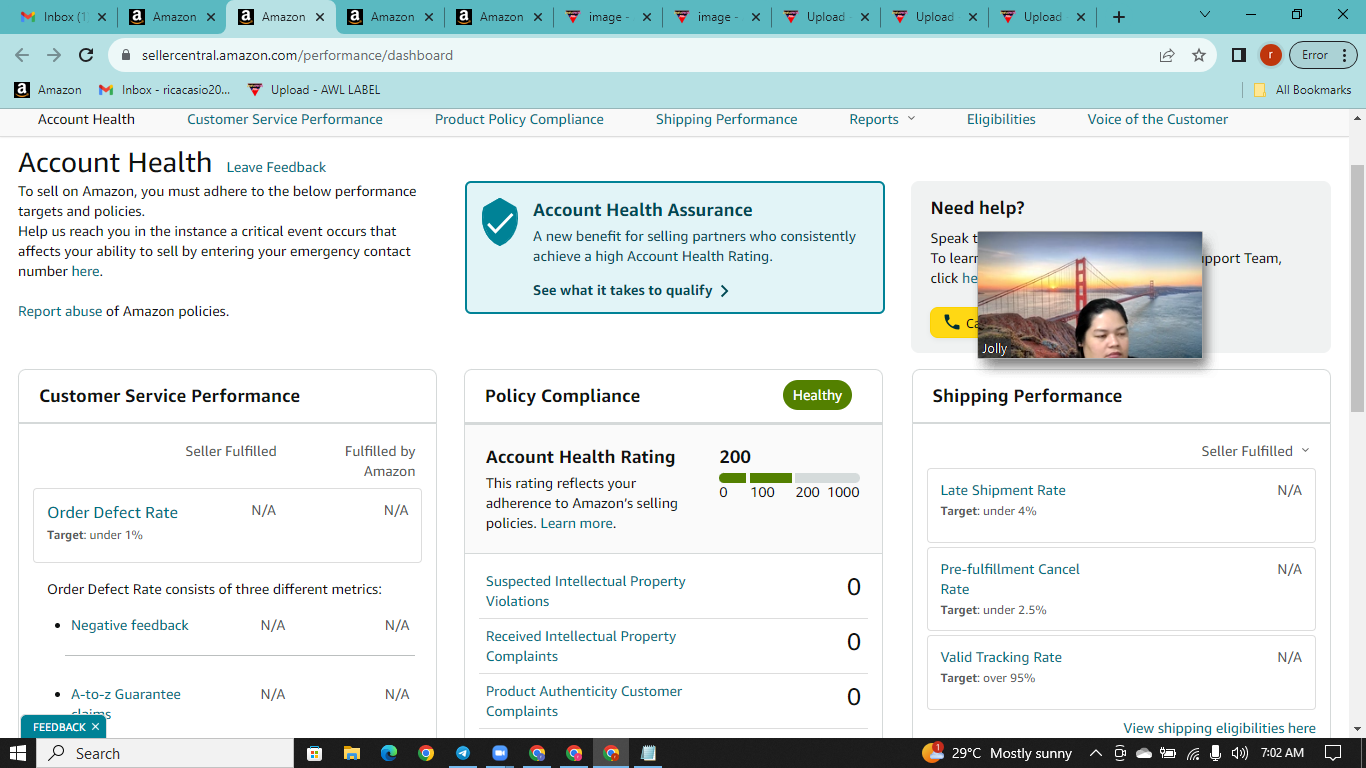The width and height of the screenshot is (1366, 768).
Task: Share this page using the share icon
Action: tap(1167, 55)
